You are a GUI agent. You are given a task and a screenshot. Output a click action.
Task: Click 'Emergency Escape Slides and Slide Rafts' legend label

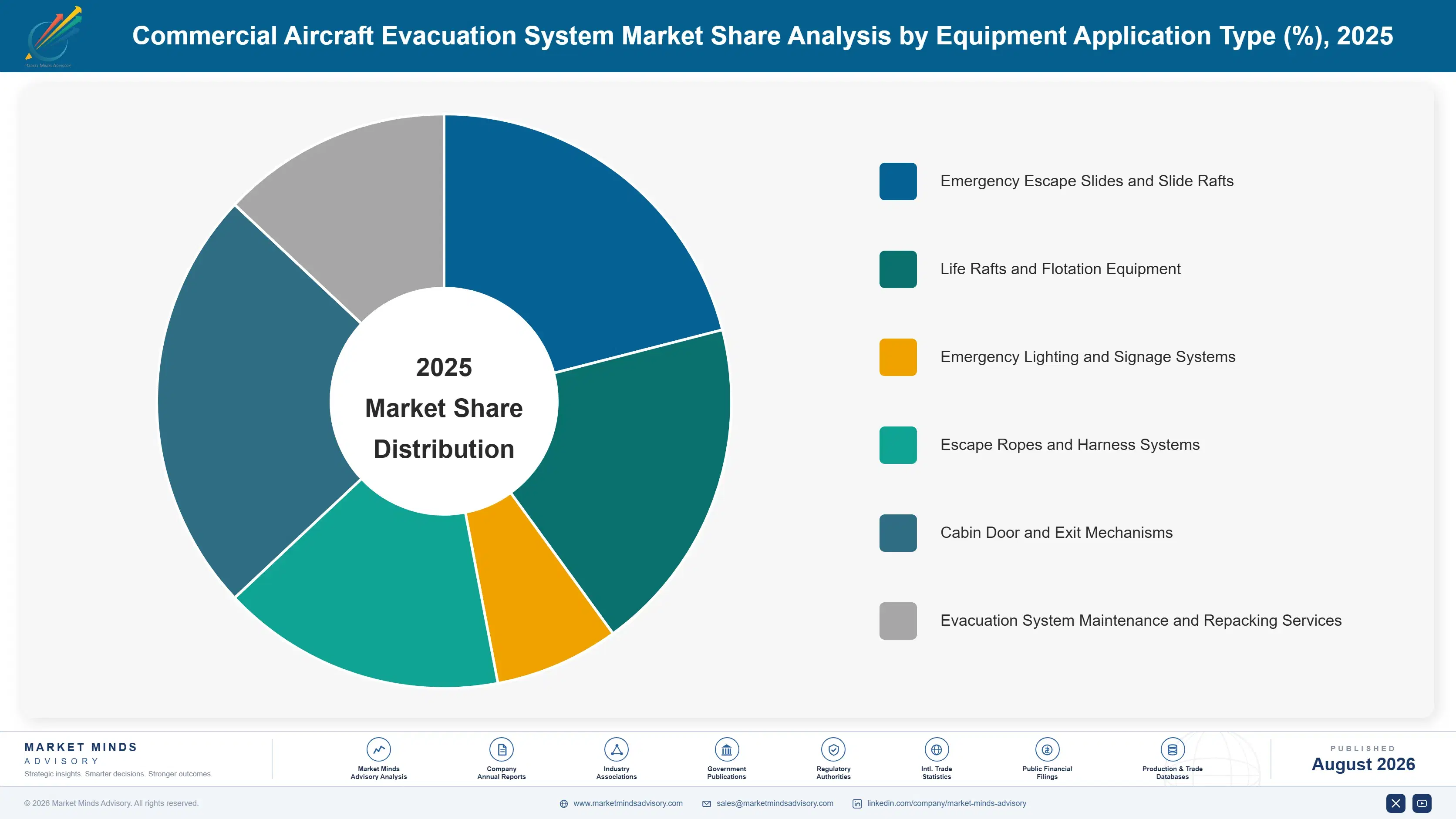(1086, 181)
